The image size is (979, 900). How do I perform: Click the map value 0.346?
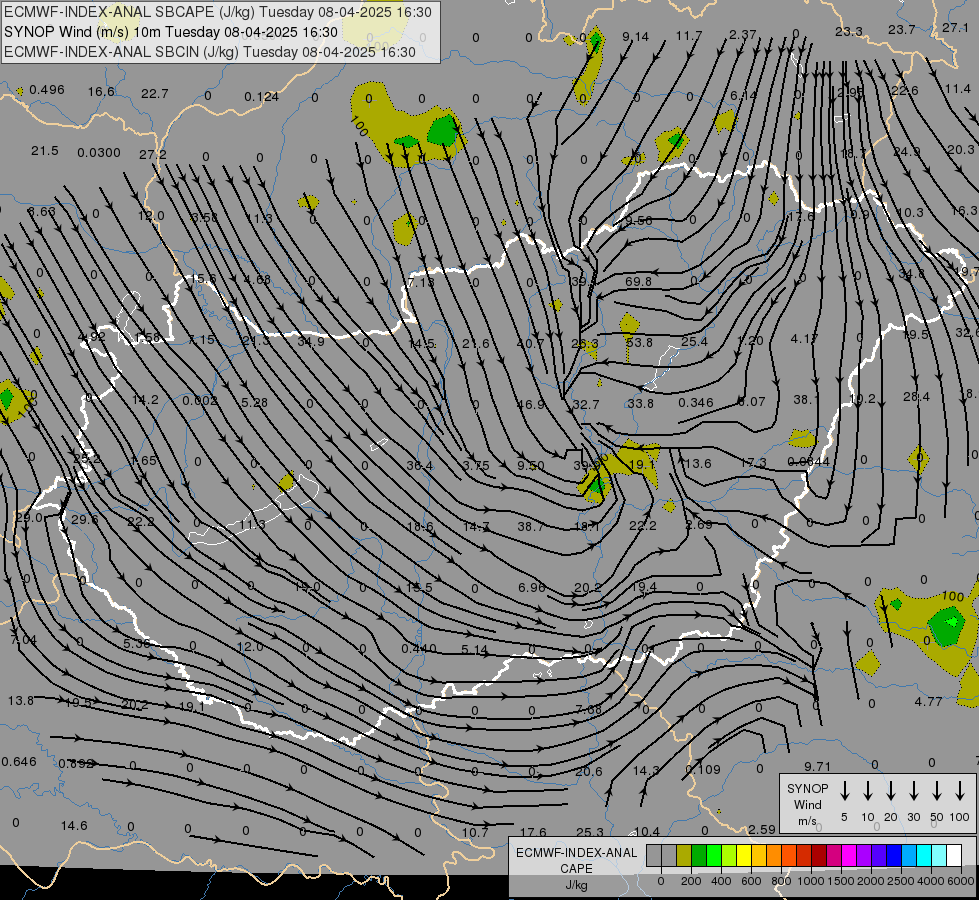tap(696, 403)
